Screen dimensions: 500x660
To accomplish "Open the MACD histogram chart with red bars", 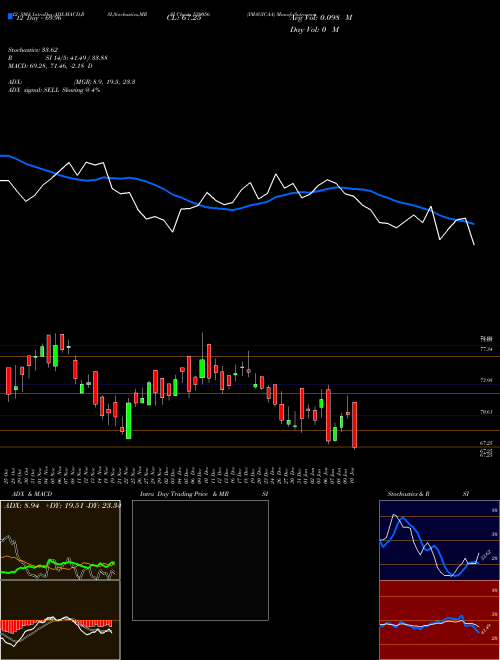I will point(60,620).
